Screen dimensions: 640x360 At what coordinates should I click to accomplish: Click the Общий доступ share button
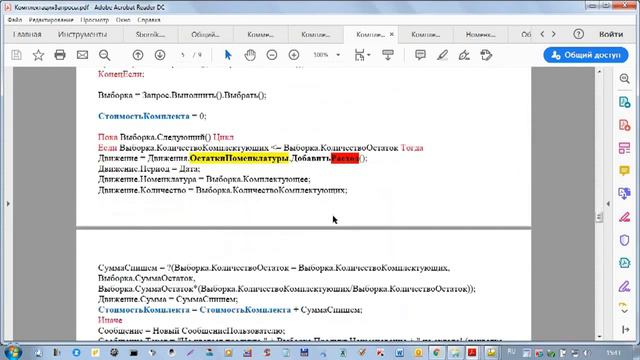coord(586,55)
